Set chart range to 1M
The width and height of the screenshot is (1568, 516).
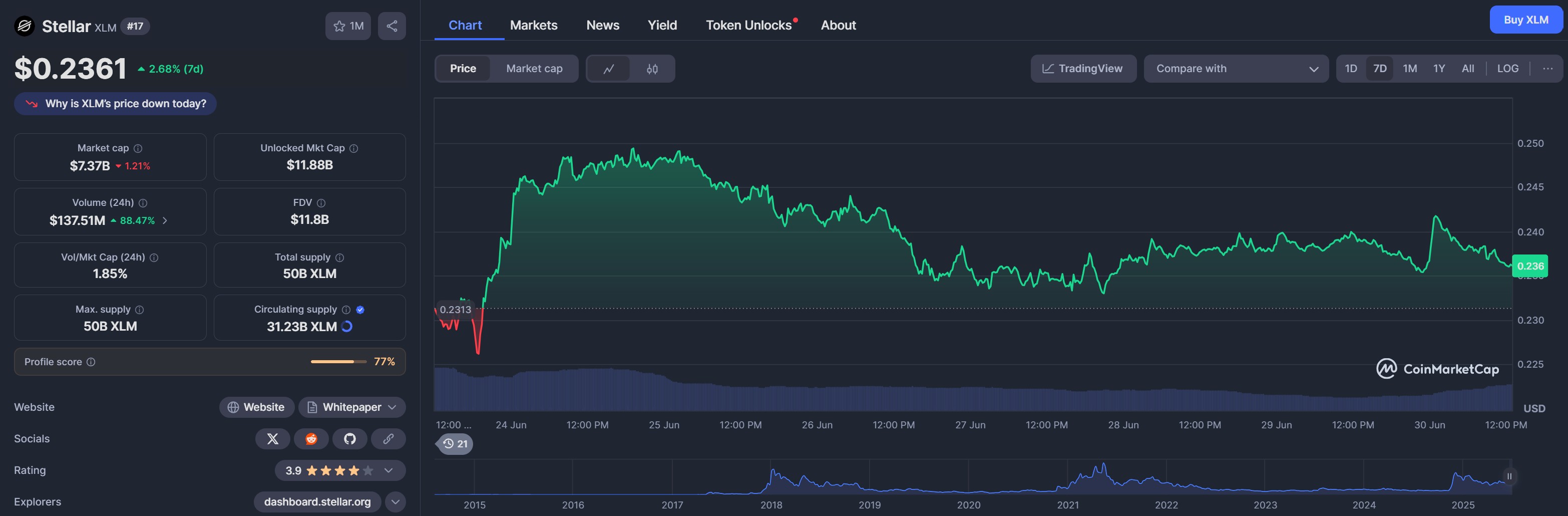pyautogui.click(x=1410, y=69)
